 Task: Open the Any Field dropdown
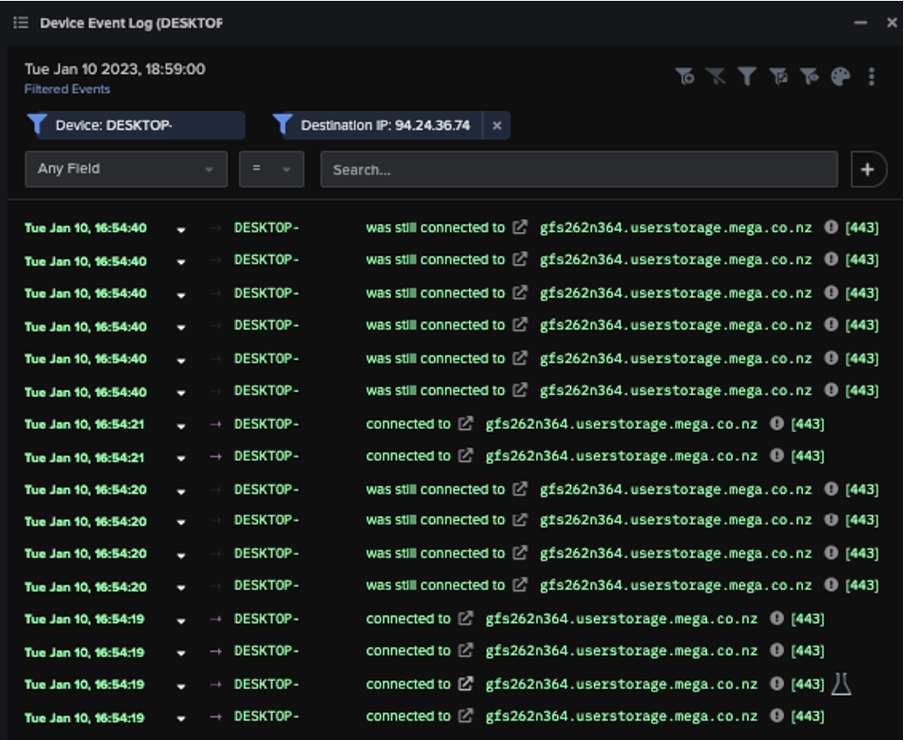125,169
